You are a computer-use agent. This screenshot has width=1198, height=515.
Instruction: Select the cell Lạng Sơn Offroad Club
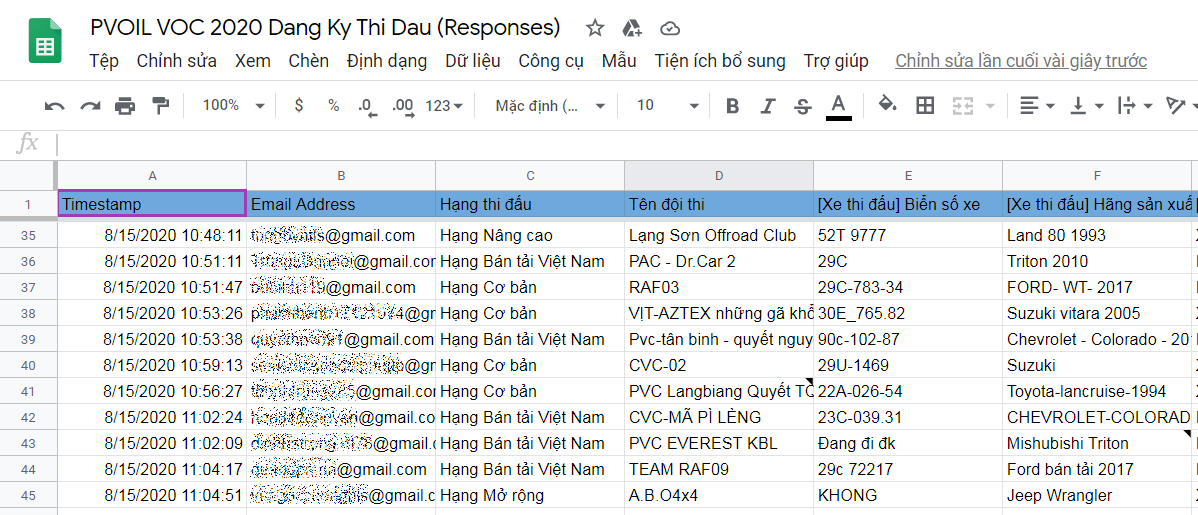point(719,235)
